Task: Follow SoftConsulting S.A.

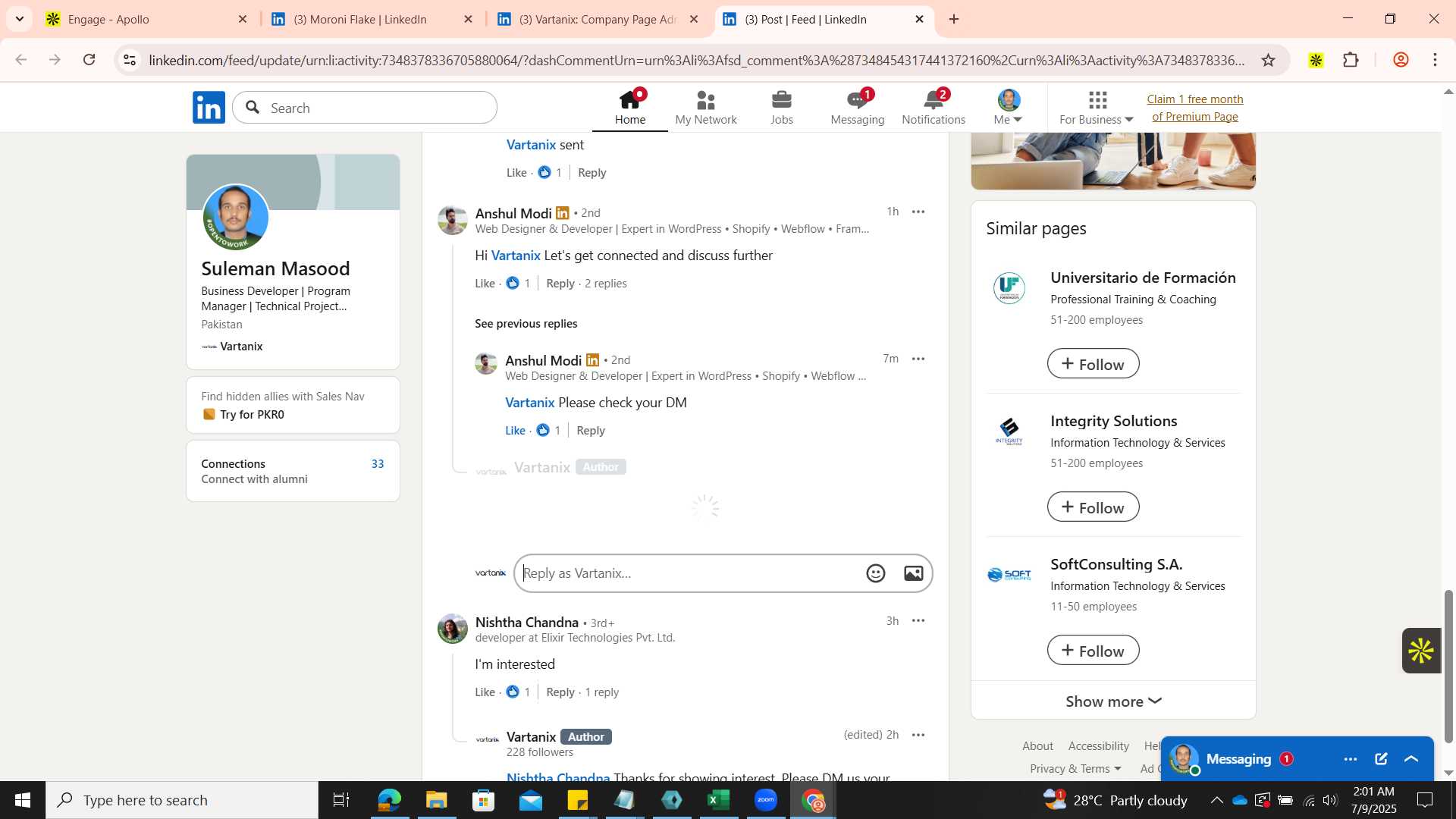Action: point(1093,650)
